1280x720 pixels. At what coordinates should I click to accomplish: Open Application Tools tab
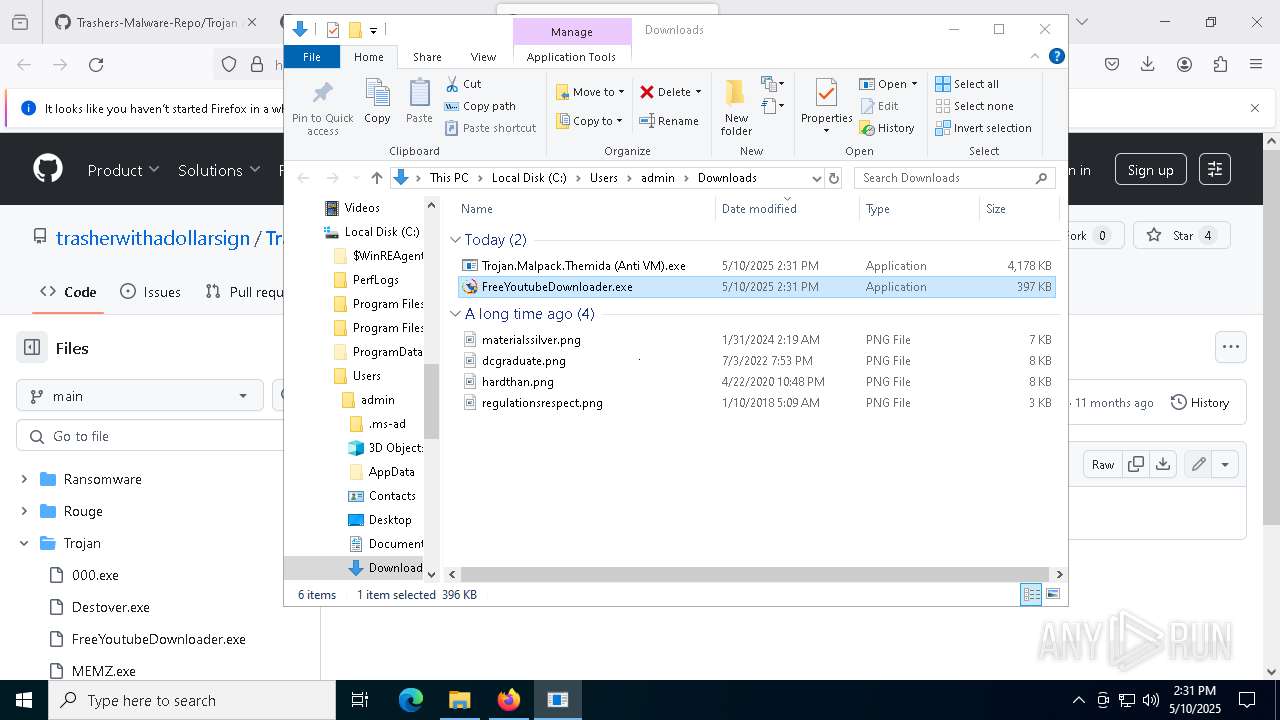[571, 57]
